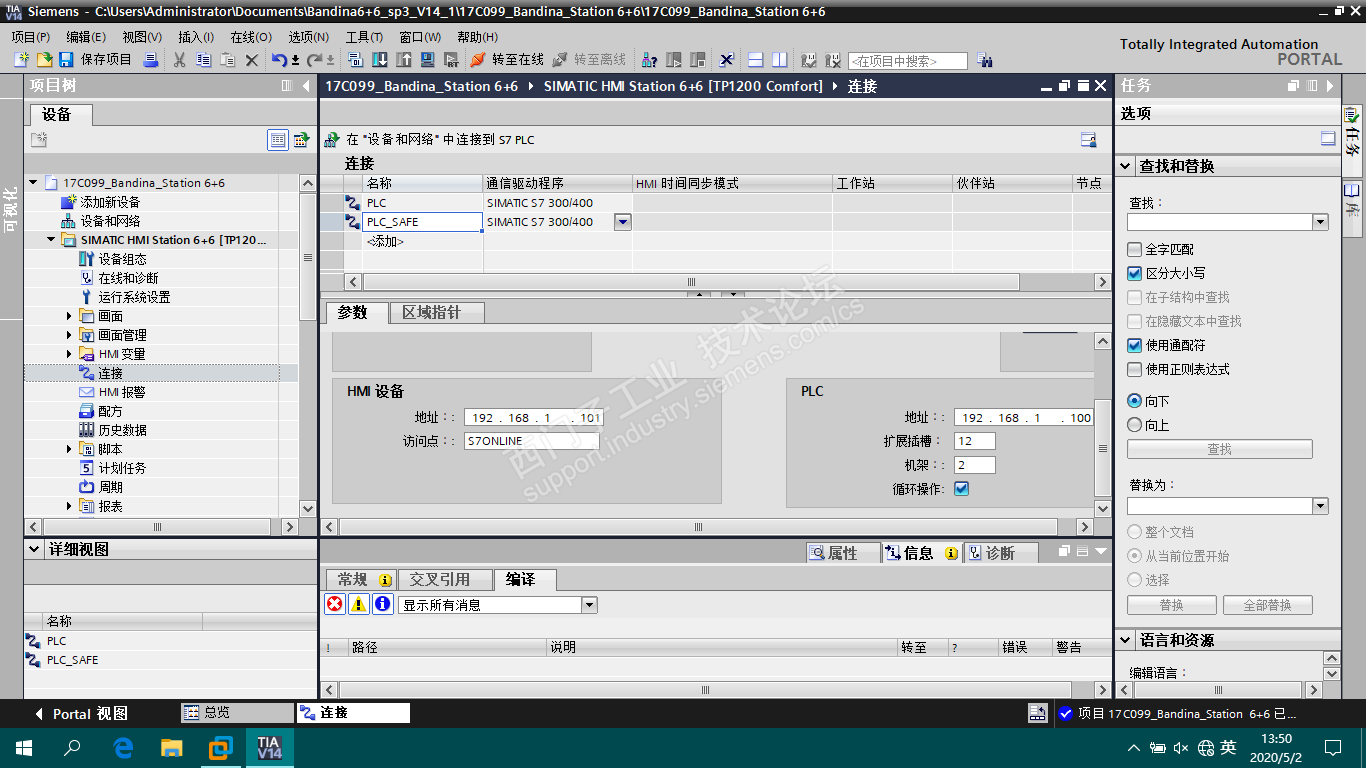Enable the 全字匹配 whole-word checkbox
The width and height of the screenshot is (1366, 768).
point(1134,249)
